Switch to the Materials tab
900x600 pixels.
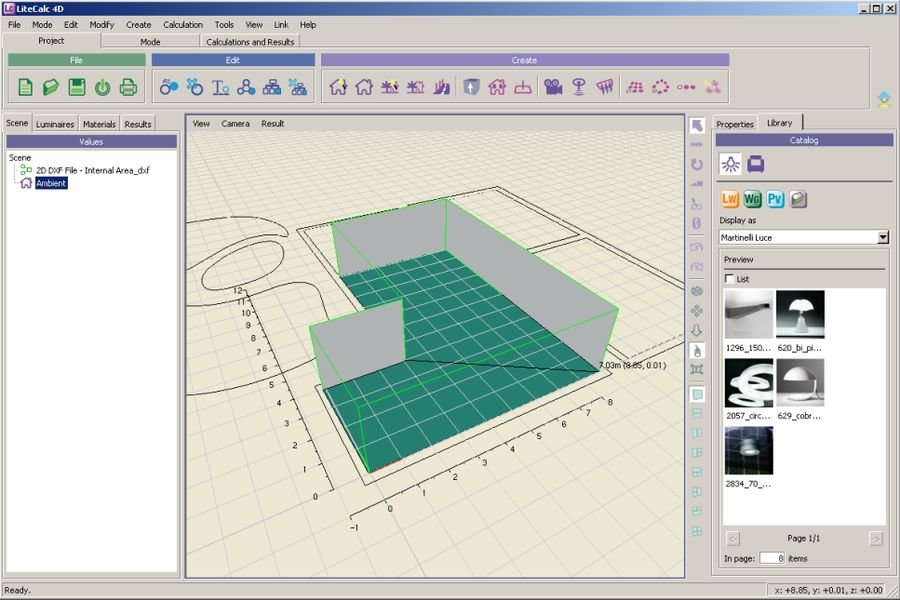point(99,124)
